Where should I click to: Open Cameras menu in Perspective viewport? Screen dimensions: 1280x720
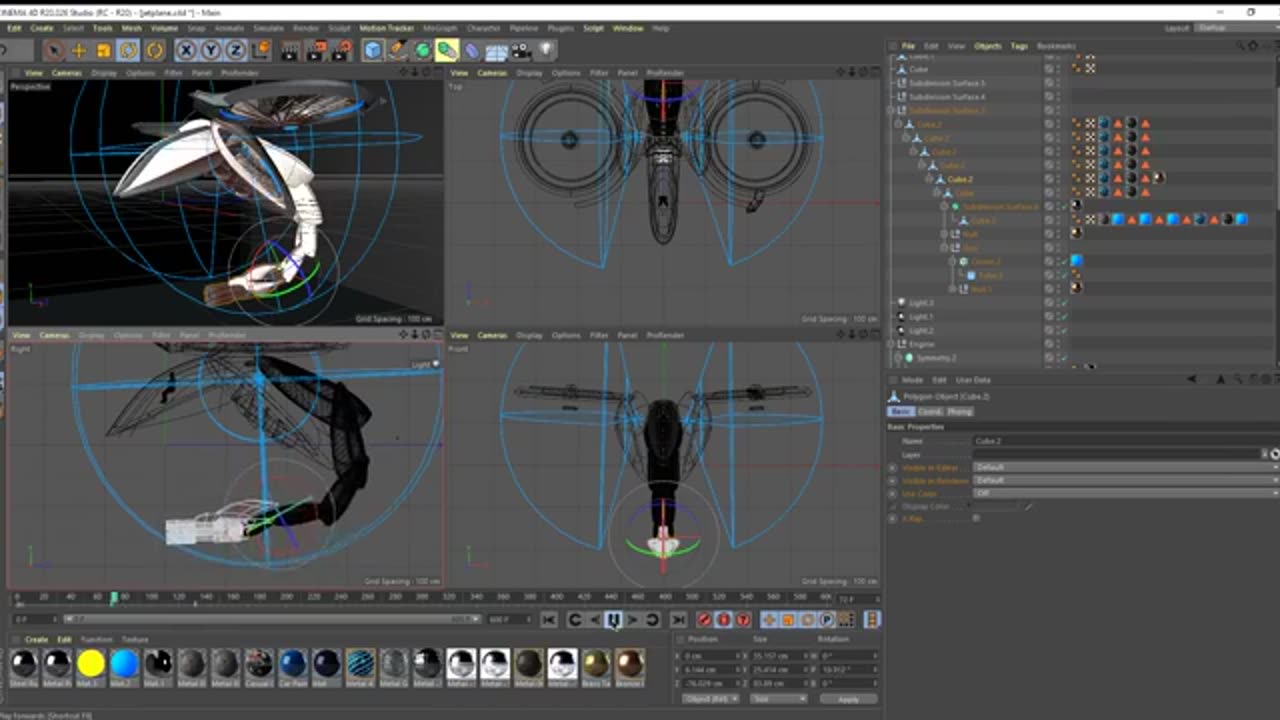(x=67, y=73)
